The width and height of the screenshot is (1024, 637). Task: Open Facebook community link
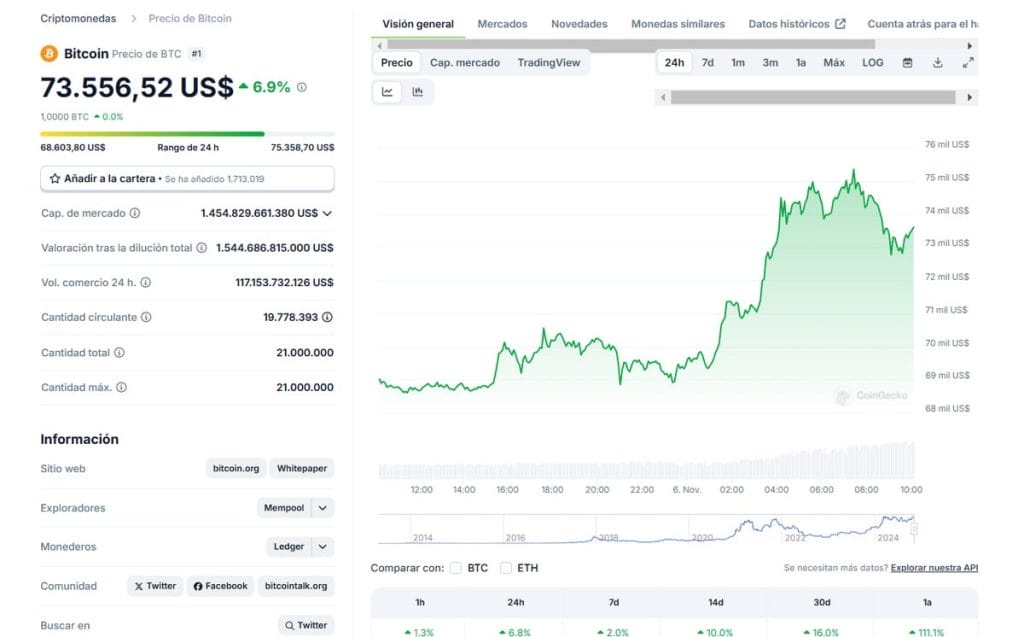coord(220,586)
